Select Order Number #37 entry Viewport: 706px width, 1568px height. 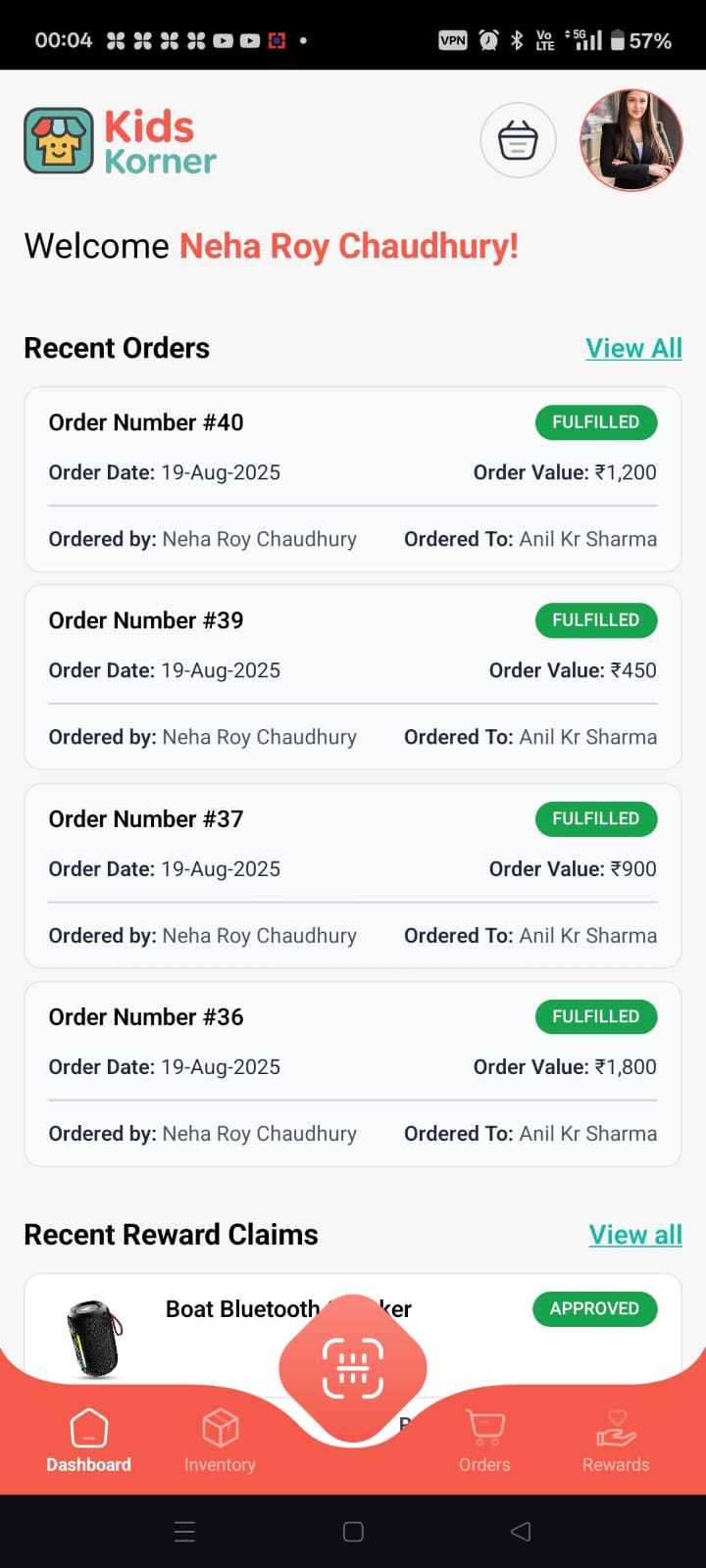[x=353, y=876]
